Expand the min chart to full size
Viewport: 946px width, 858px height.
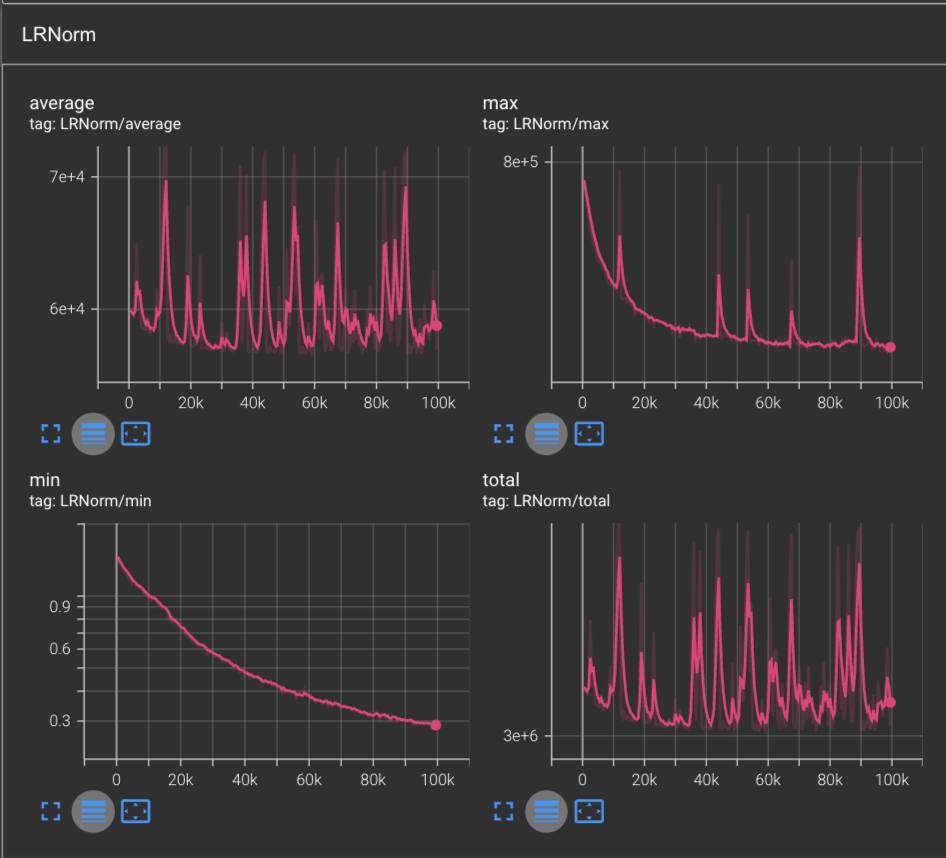51,811
